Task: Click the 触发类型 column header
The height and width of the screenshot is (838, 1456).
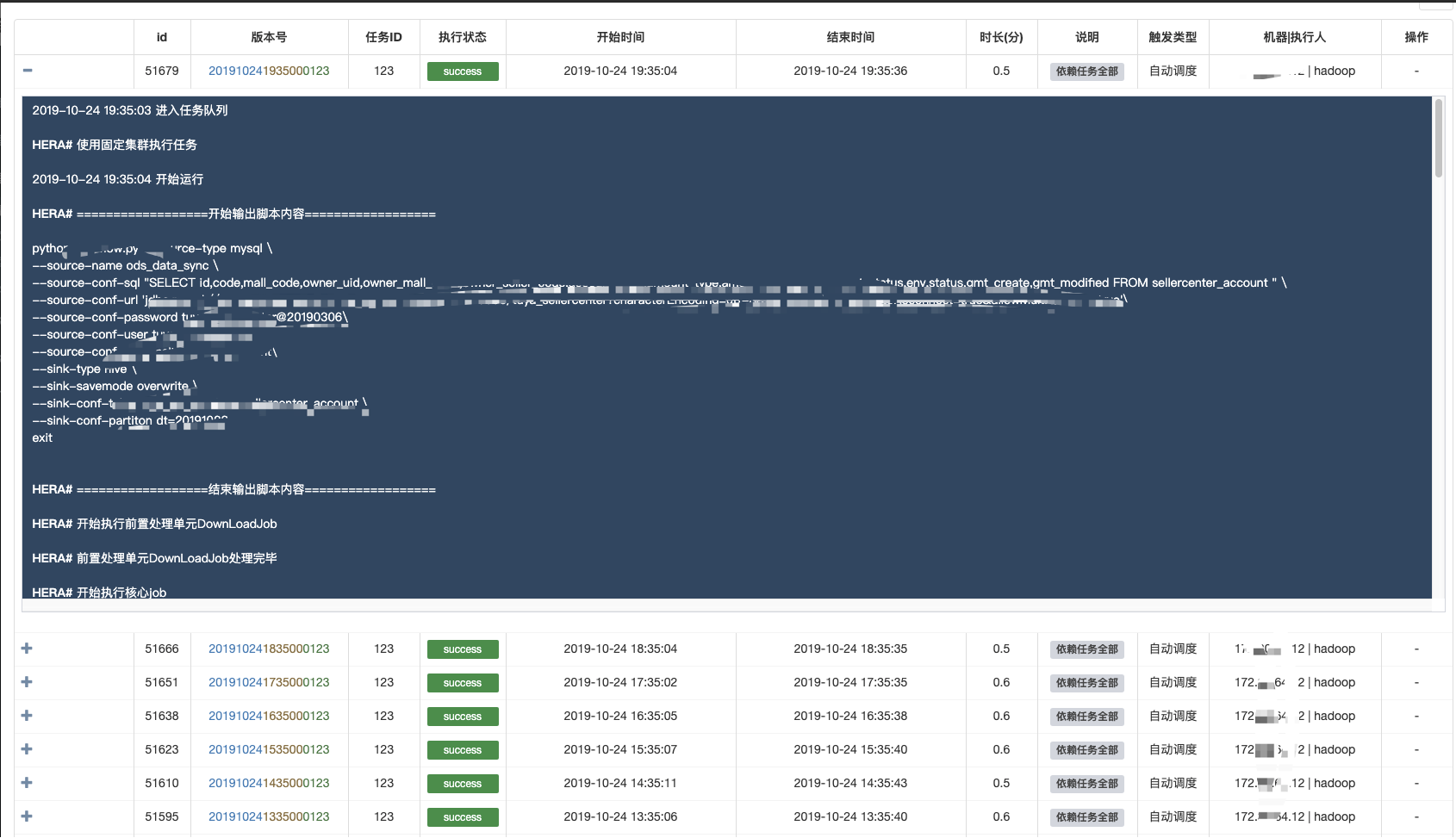Action: pyautogui.click(x=1173, y=37)
